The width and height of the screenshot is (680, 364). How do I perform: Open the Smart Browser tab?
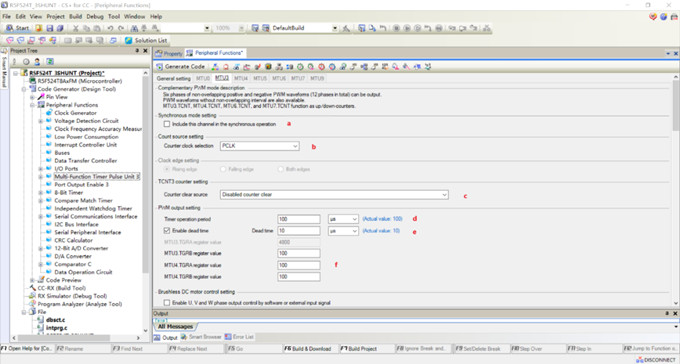(201, 337)
